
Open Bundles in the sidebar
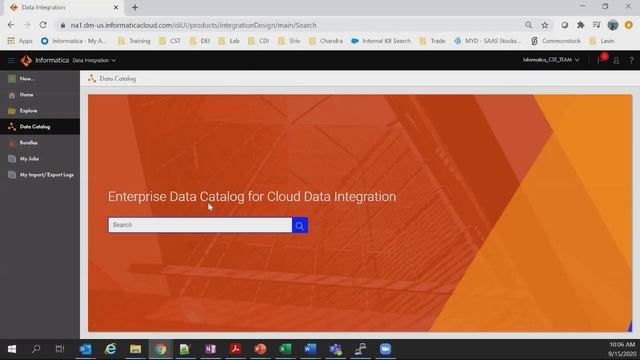40,142
